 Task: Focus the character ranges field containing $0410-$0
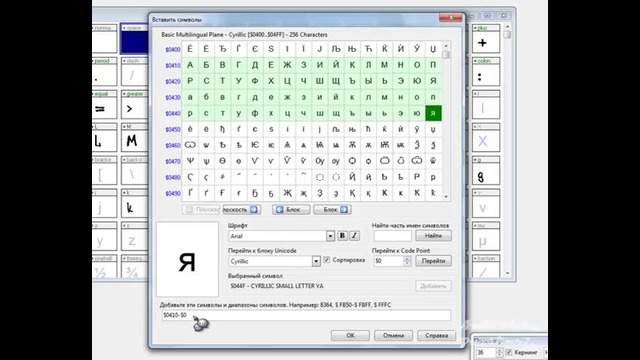tap(306, 315)
